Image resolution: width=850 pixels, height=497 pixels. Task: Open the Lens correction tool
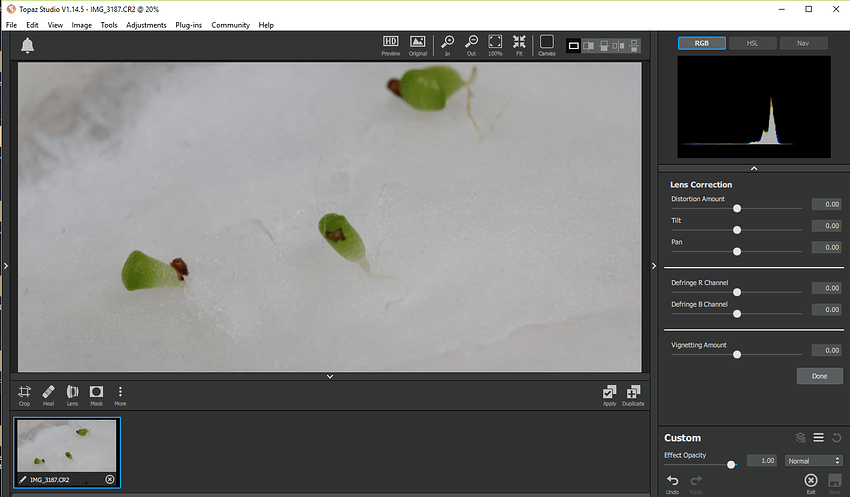72,393
